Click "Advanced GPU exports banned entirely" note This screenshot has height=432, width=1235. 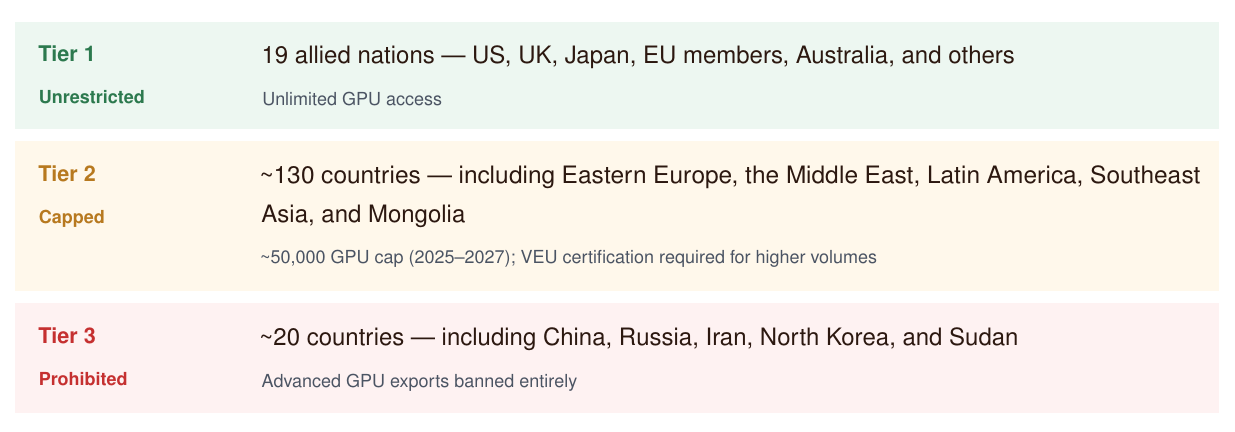[419, 381]
